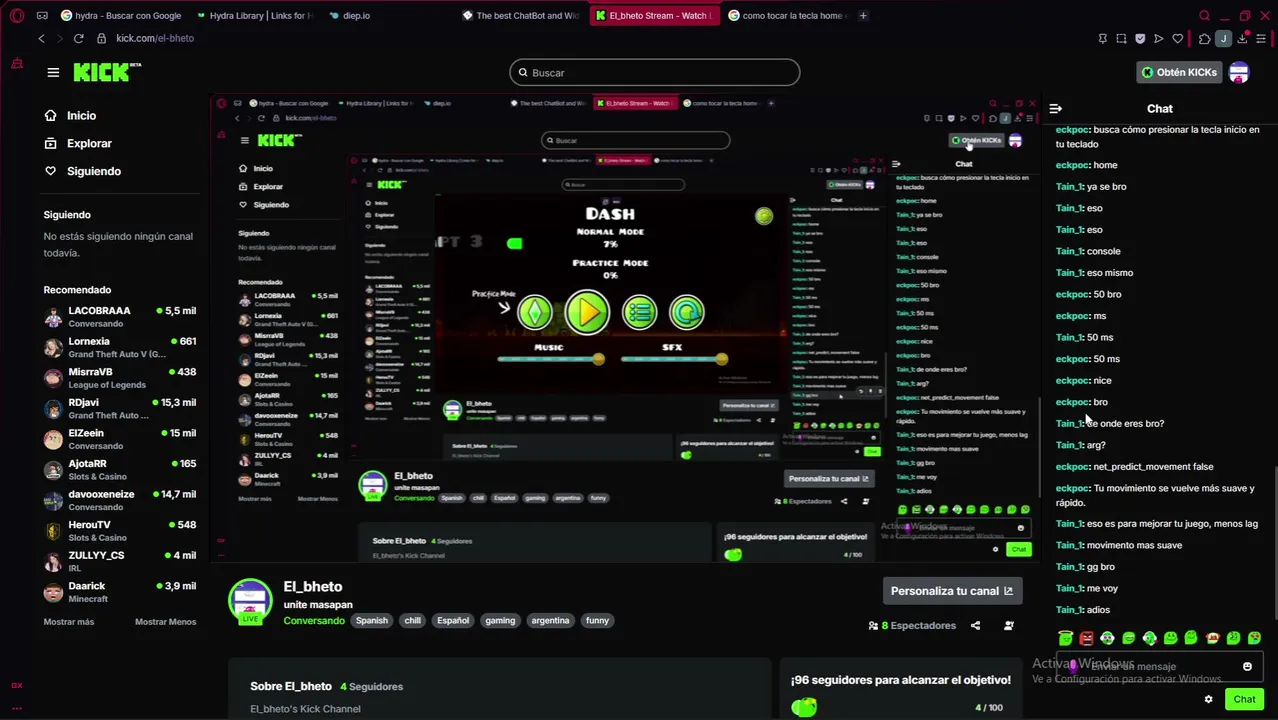The image size is (1278, 720).
Task: Open MisrraVB League of Legends channel
Action: click(120, 378)
